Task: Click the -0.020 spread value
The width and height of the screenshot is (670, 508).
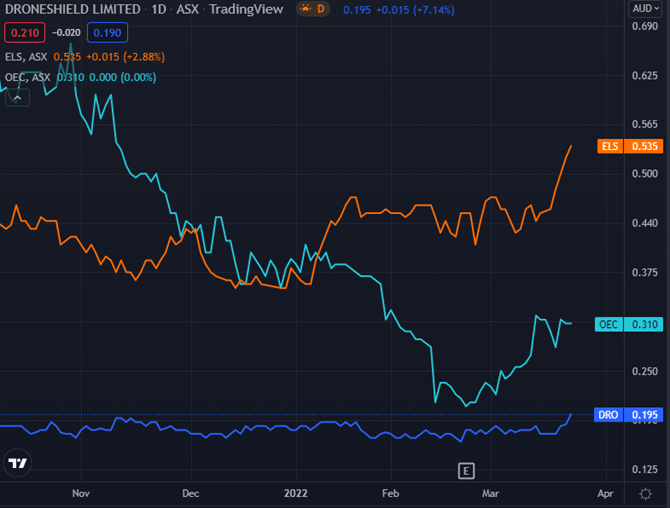Action: tap(66, 33)
